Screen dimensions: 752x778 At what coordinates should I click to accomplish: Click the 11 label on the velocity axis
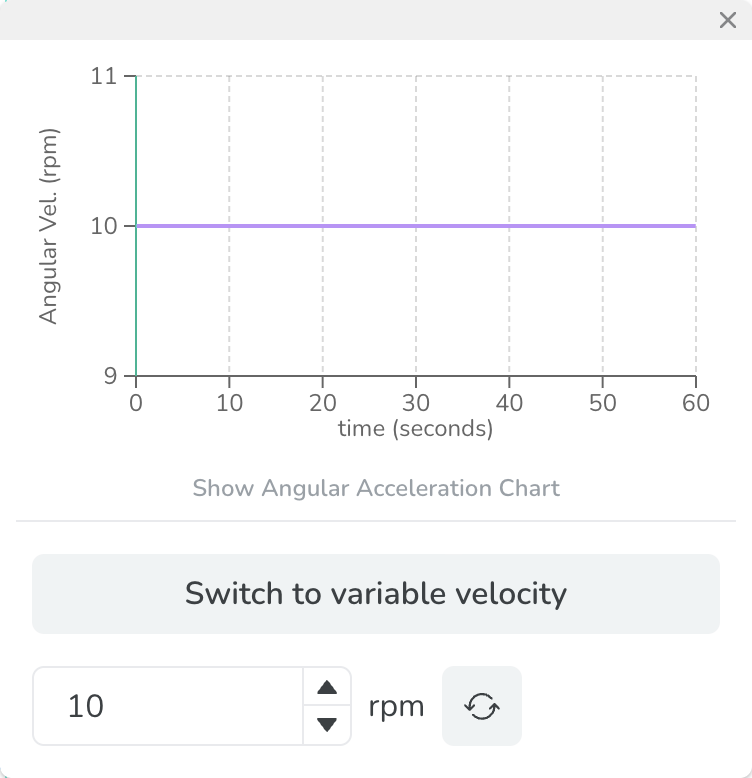104,76
